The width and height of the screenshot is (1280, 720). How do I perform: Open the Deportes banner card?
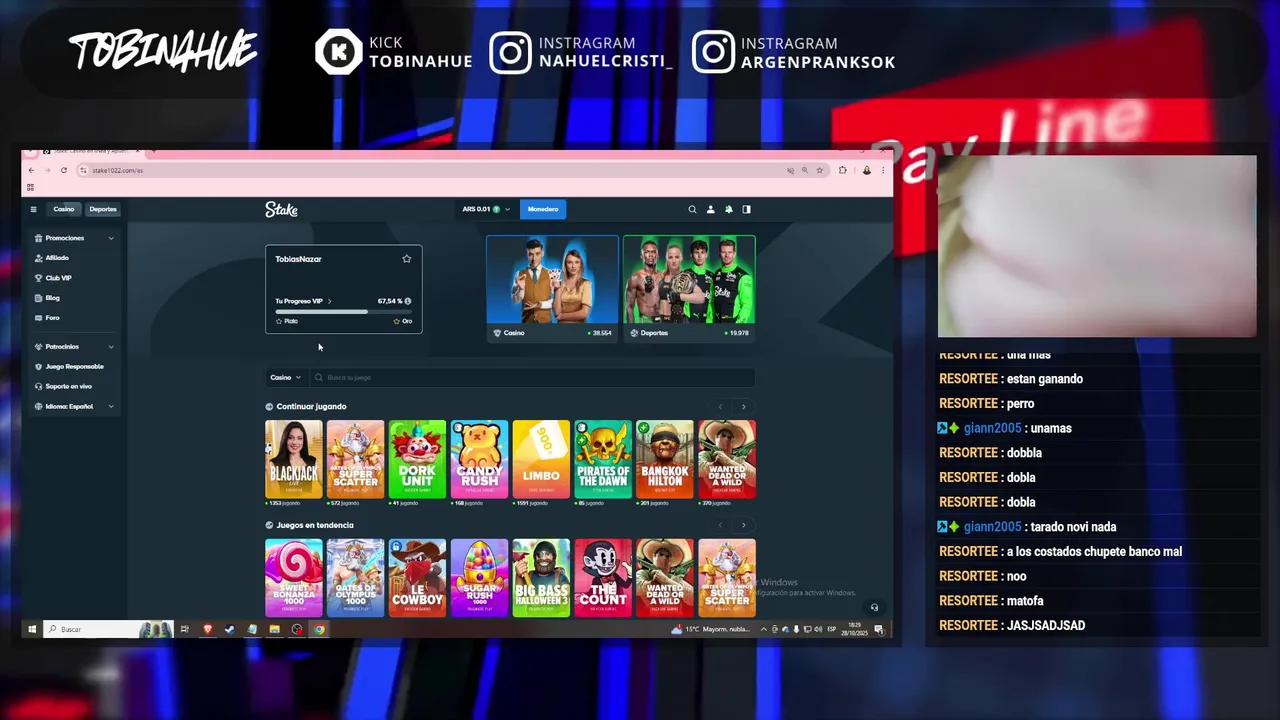point(689,288)
